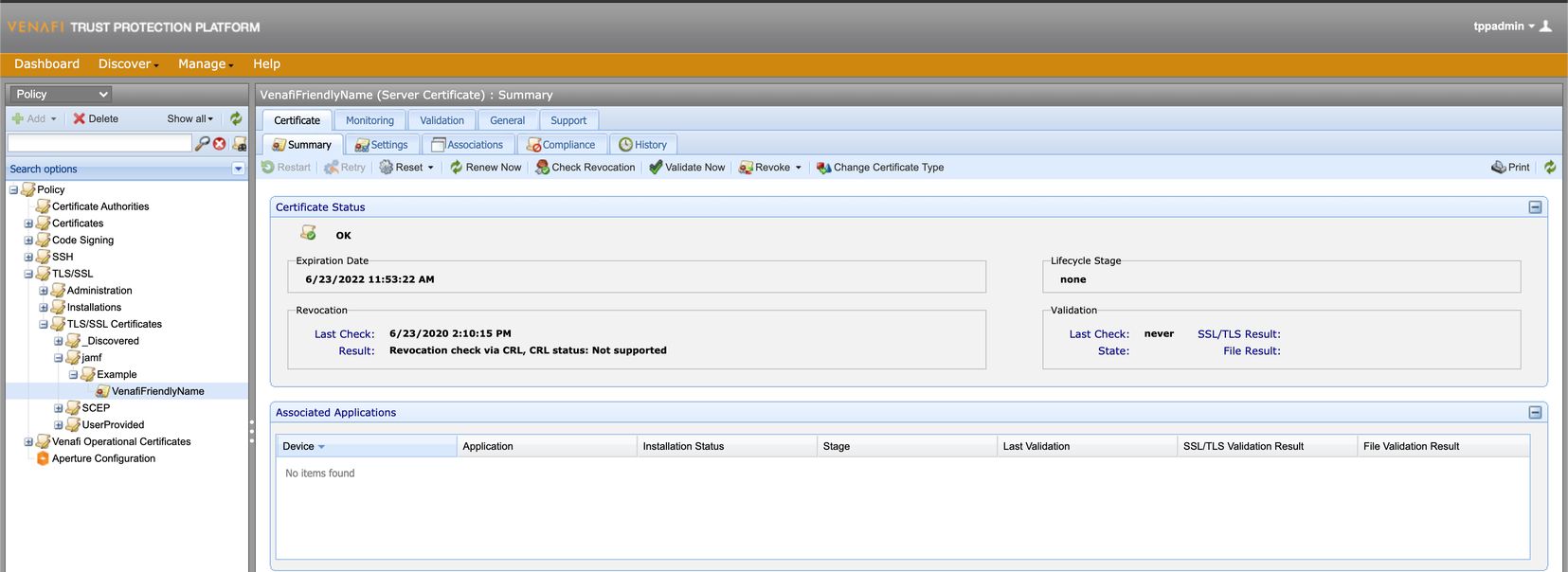Clear search with red X icon
Image resolution: width=1568 pixels, height=572 pixels.
tap(220, 144)
